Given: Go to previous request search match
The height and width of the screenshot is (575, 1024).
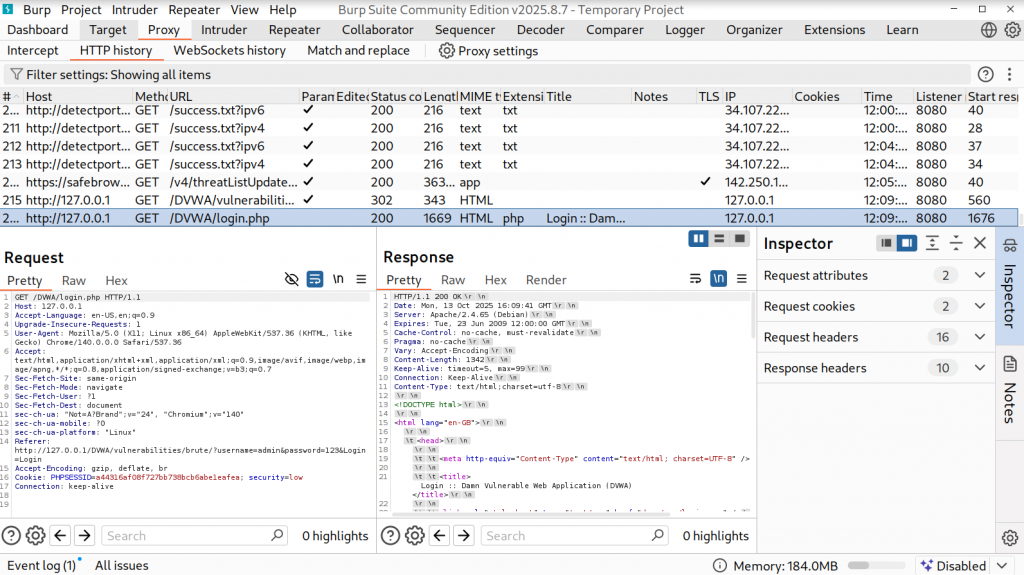Looking at the screenshot, I should [x=60, y=536].
